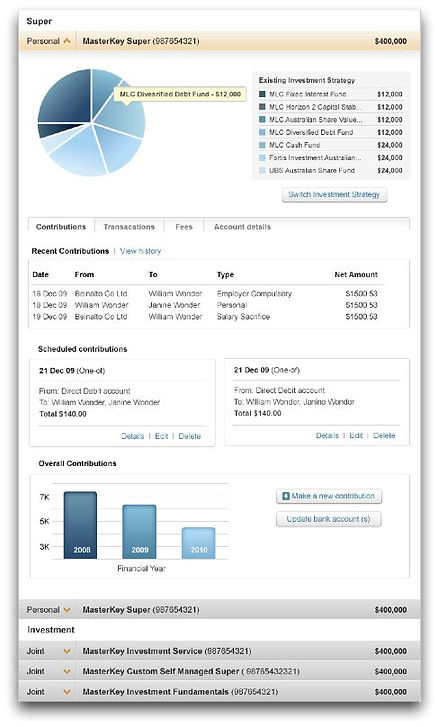This screenshot has height=727, width=438.
Task: Click the 2008 bar in Overall Contributions chart
Action: [81, 525]
